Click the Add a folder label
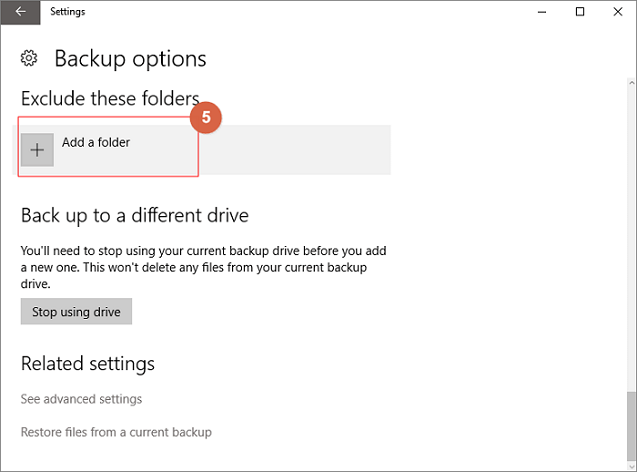Screen dimensions: 637x472 pyautogui.click(x=96, y=143)
